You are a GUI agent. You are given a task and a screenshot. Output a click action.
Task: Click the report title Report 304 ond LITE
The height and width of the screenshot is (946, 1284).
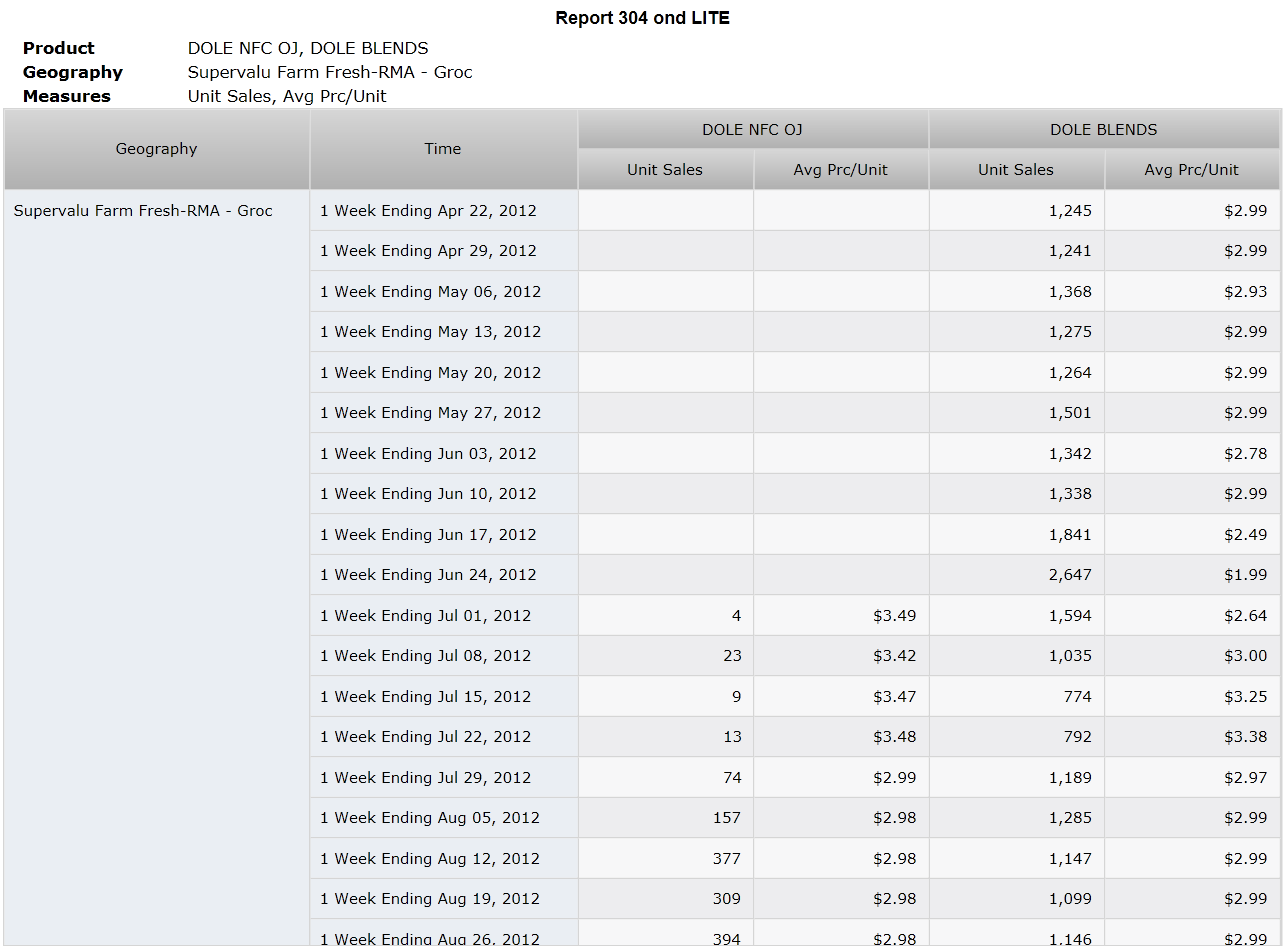[642, 18]
